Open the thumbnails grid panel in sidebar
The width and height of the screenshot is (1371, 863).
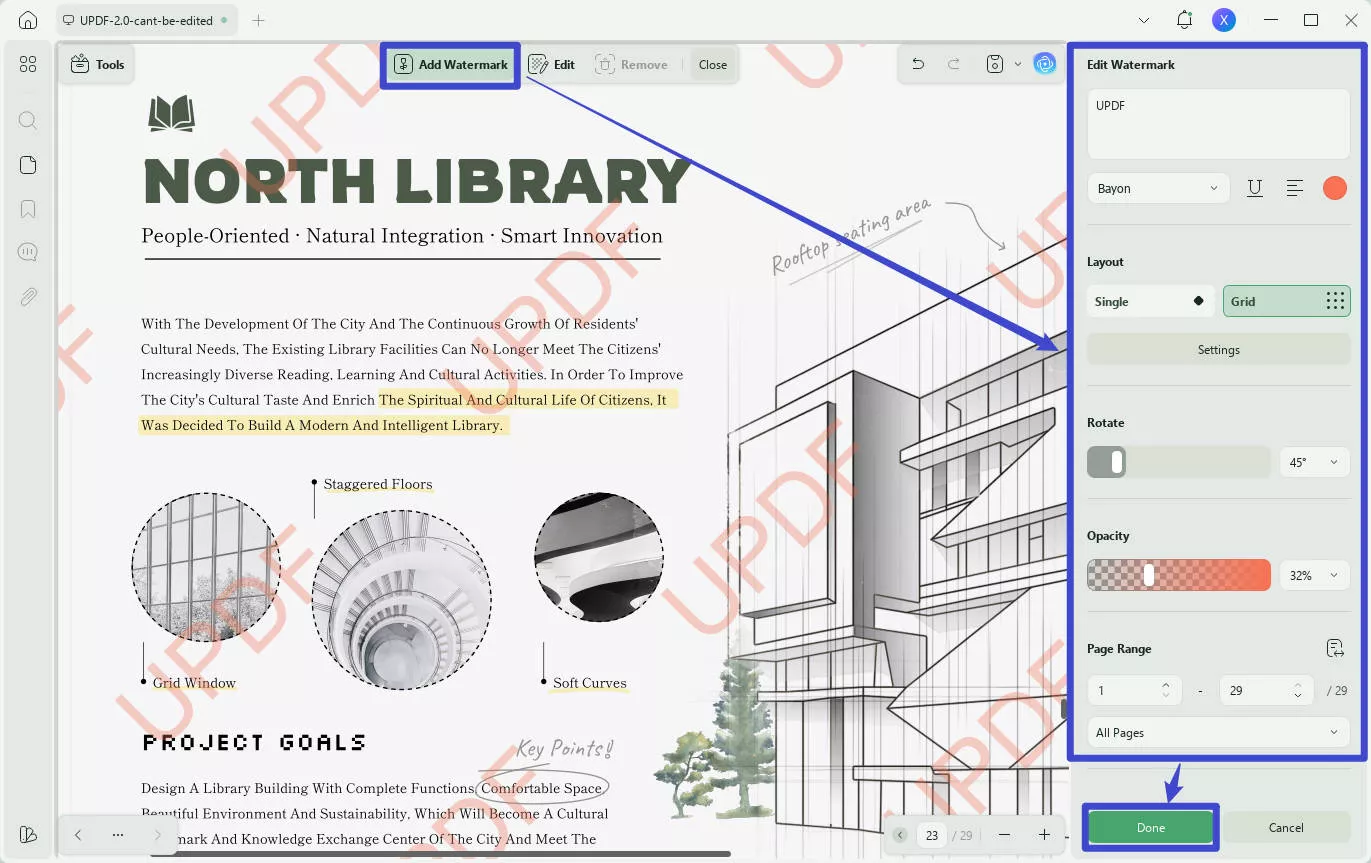pos(28,64)
